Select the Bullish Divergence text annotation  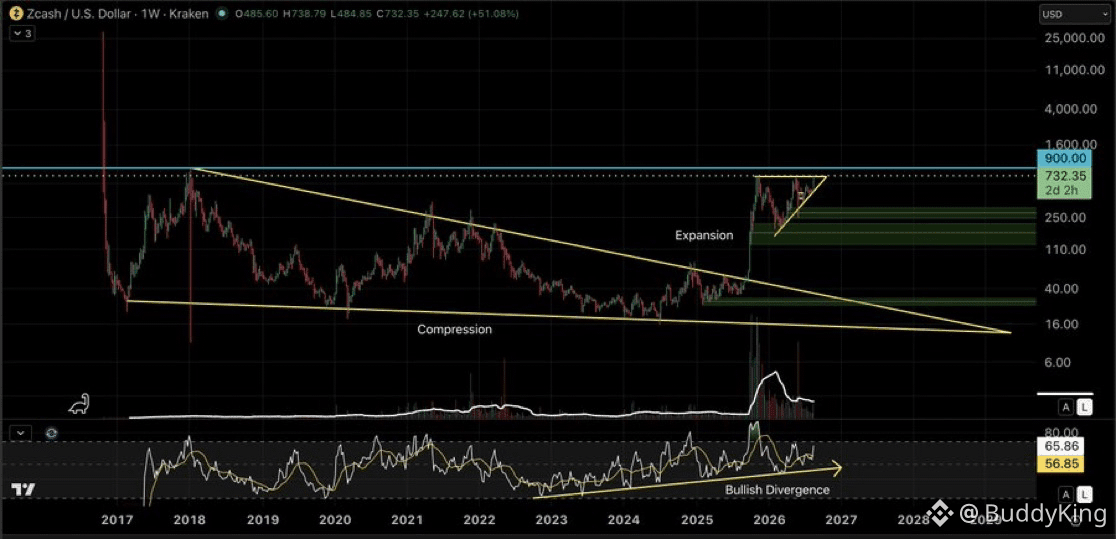(x=777, y=490)
